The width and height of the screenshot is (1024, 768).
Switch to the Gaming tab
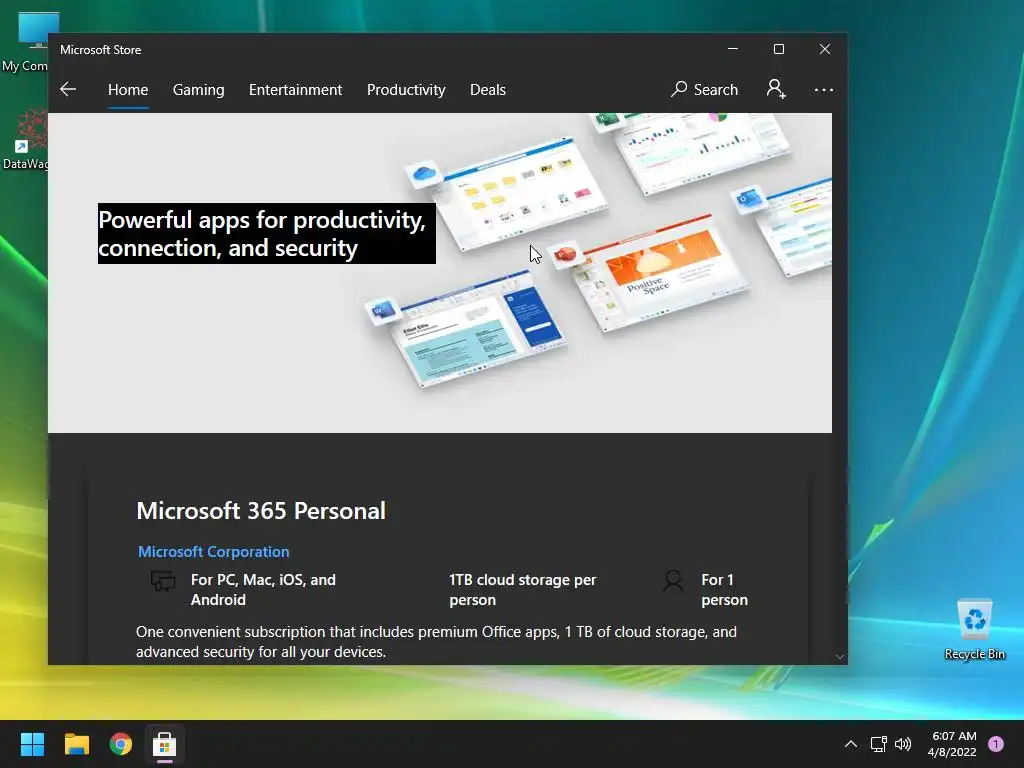tap(199, 89)
